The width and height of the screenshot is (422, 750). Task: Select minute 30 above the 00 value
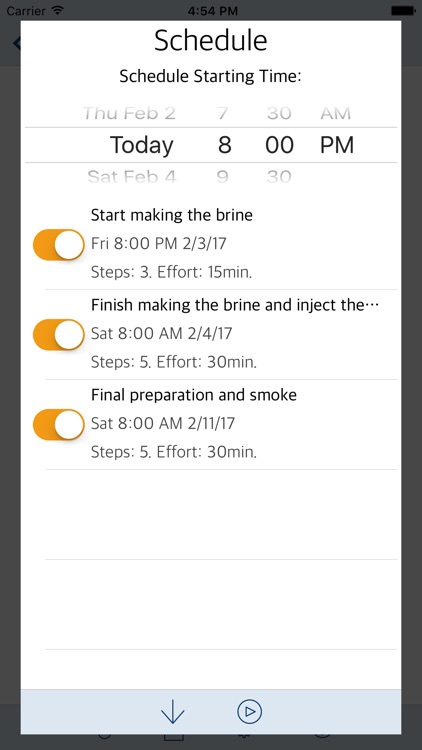point(279,113)
